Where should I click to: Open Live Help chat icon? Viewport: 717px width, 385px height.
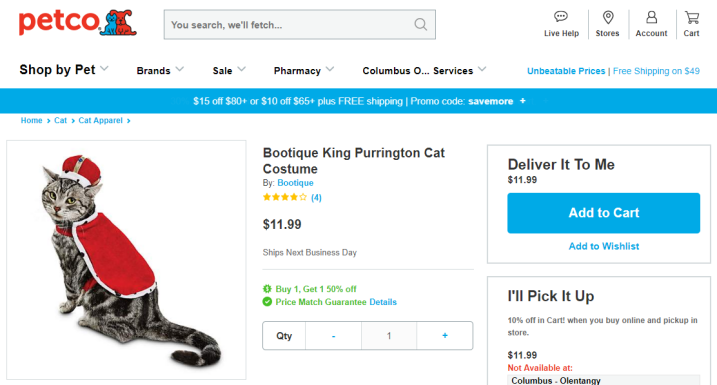pyautogui.click(x=561, y=17)
